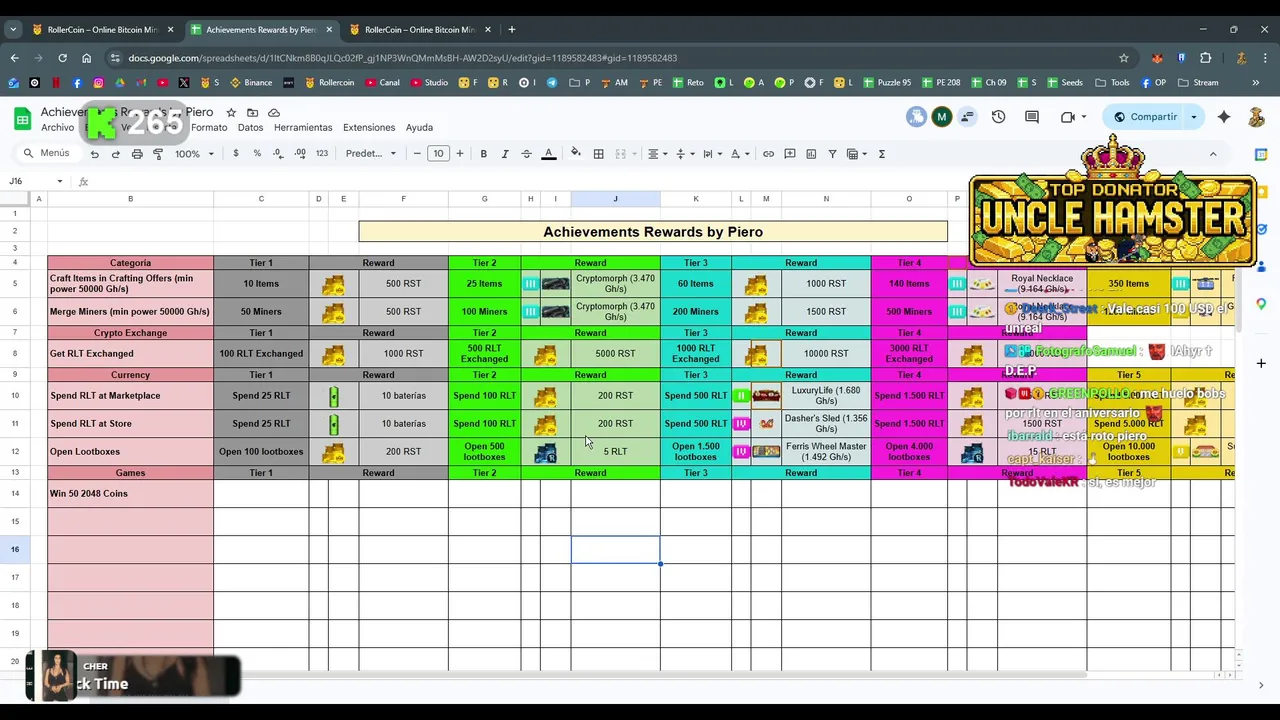Open text color picker
The width and height of the screenshot is (1280, 720).
point(548,154)
